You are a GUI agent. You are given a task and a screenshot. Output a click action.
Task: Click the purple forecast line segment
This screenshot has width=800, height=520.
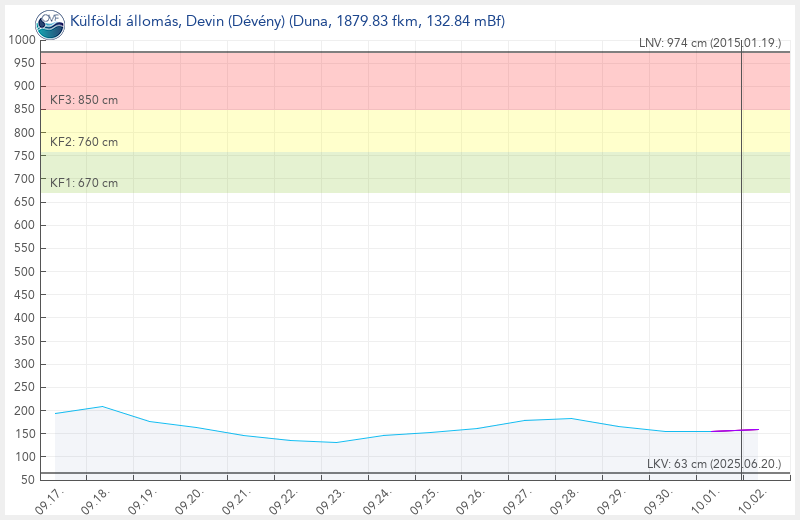[735, 430]
